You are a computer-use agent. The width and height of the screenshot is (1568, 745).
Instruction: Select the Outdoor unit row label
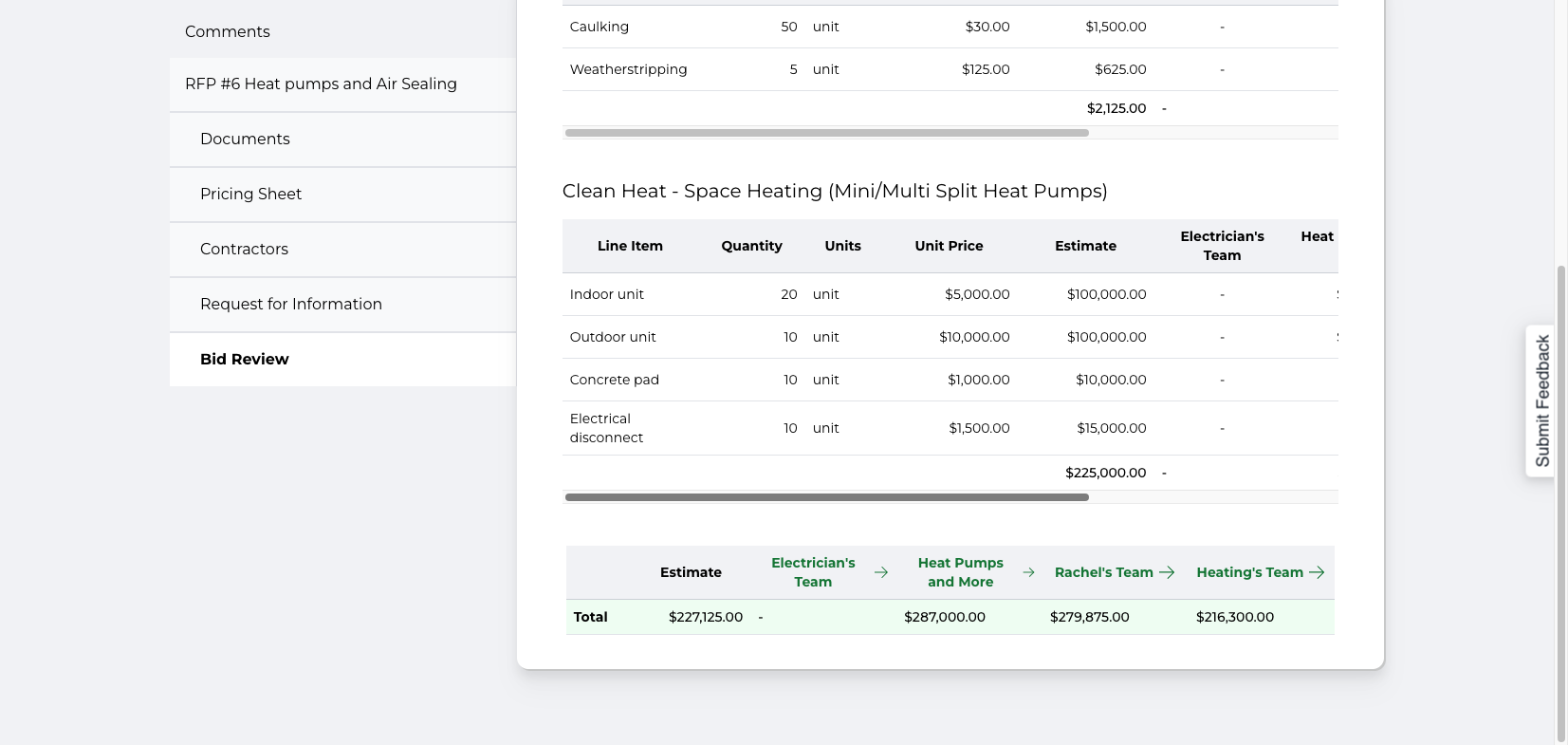[x=613, y=337]
